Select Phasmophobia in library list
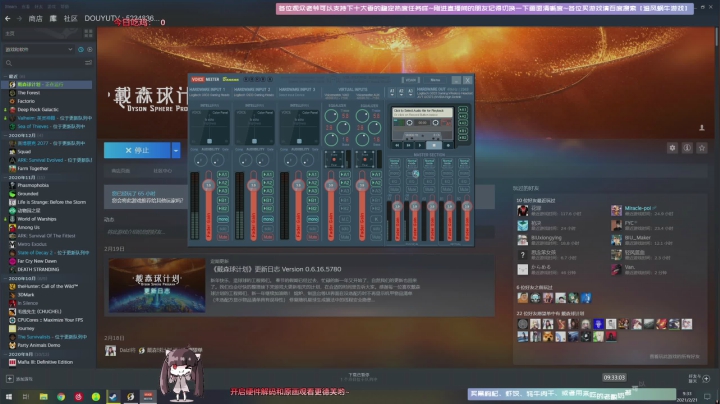This screenshot has width=720, height=404. [x=33, y=185]
